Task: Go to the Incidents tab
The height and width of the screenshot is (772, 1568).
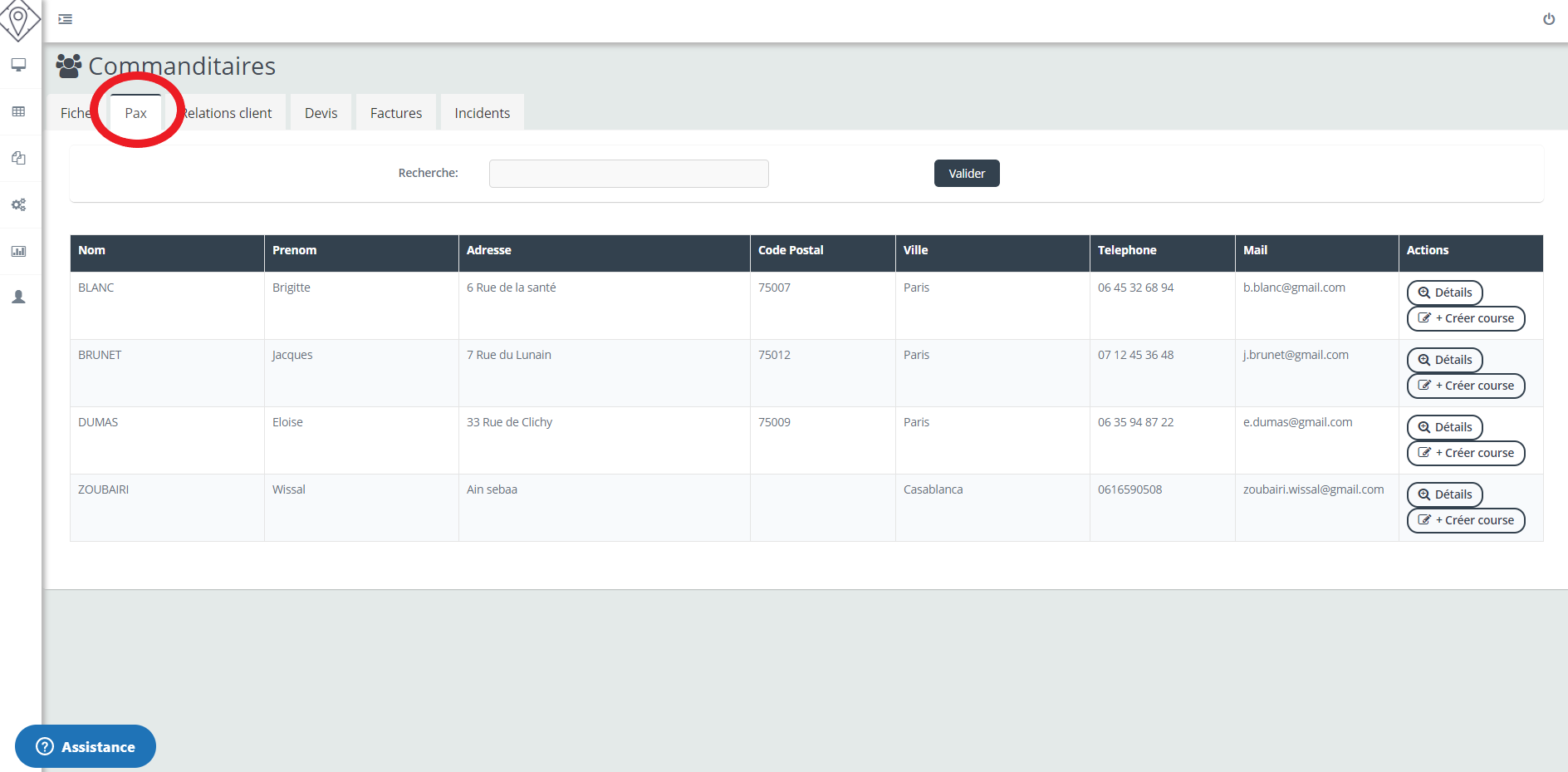Action: pos(482,113)
